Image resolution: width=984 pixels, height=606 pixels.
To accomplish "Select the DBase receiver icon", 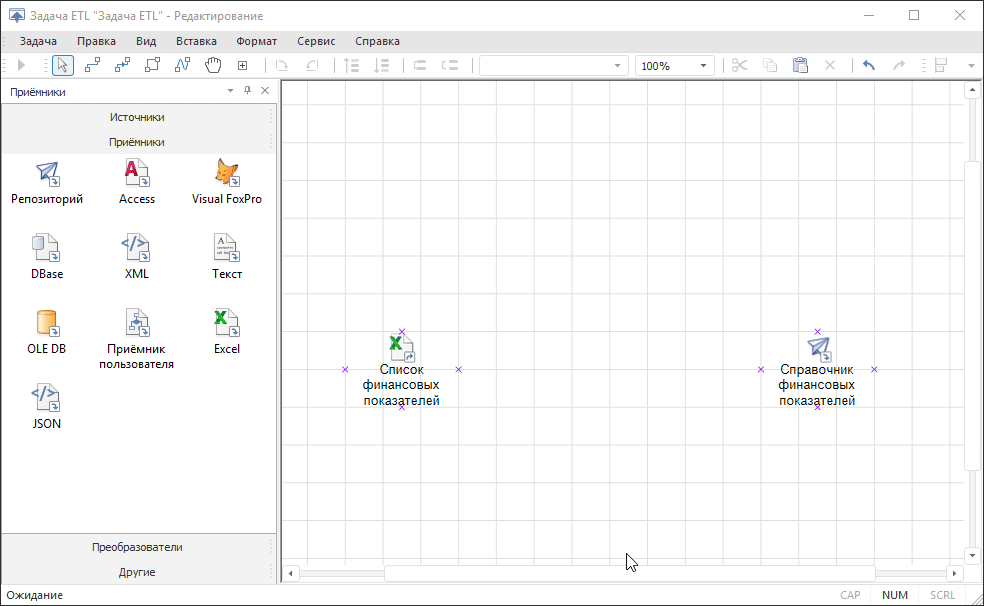I will pyautogui.click(x=47, y=248).
